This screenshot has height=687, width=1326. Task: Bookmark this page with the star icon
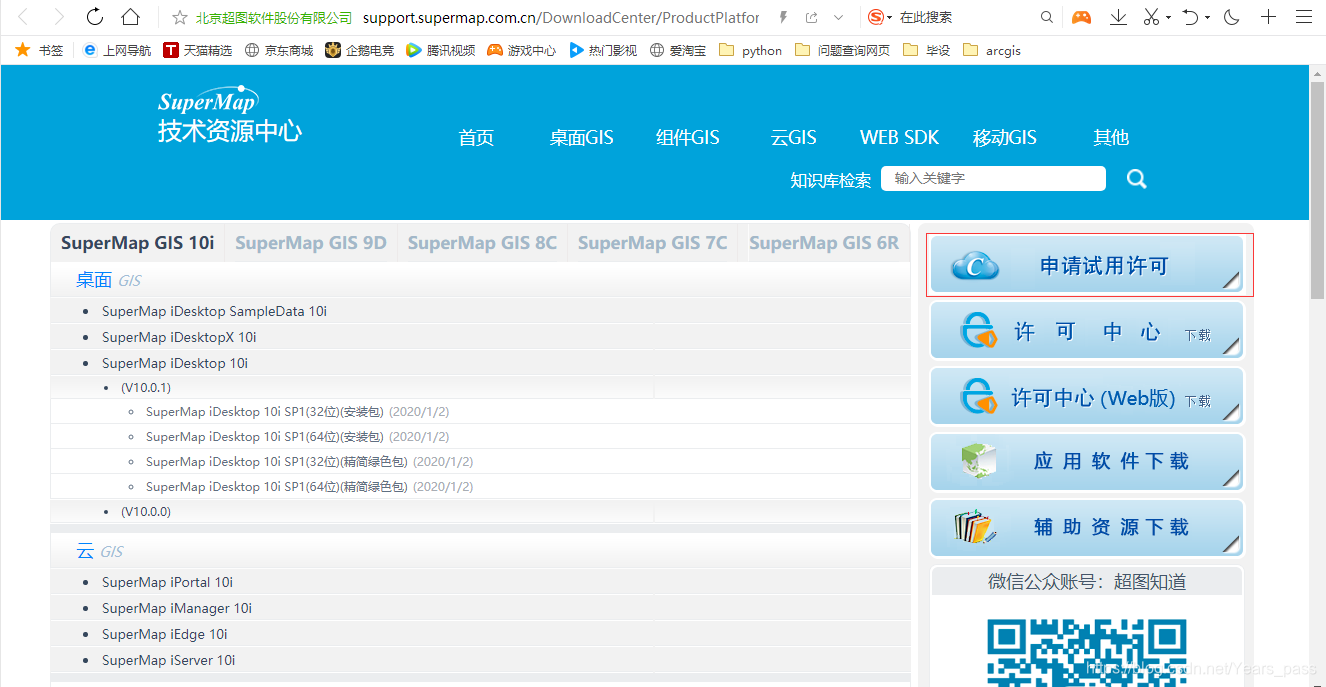[180, 17]
